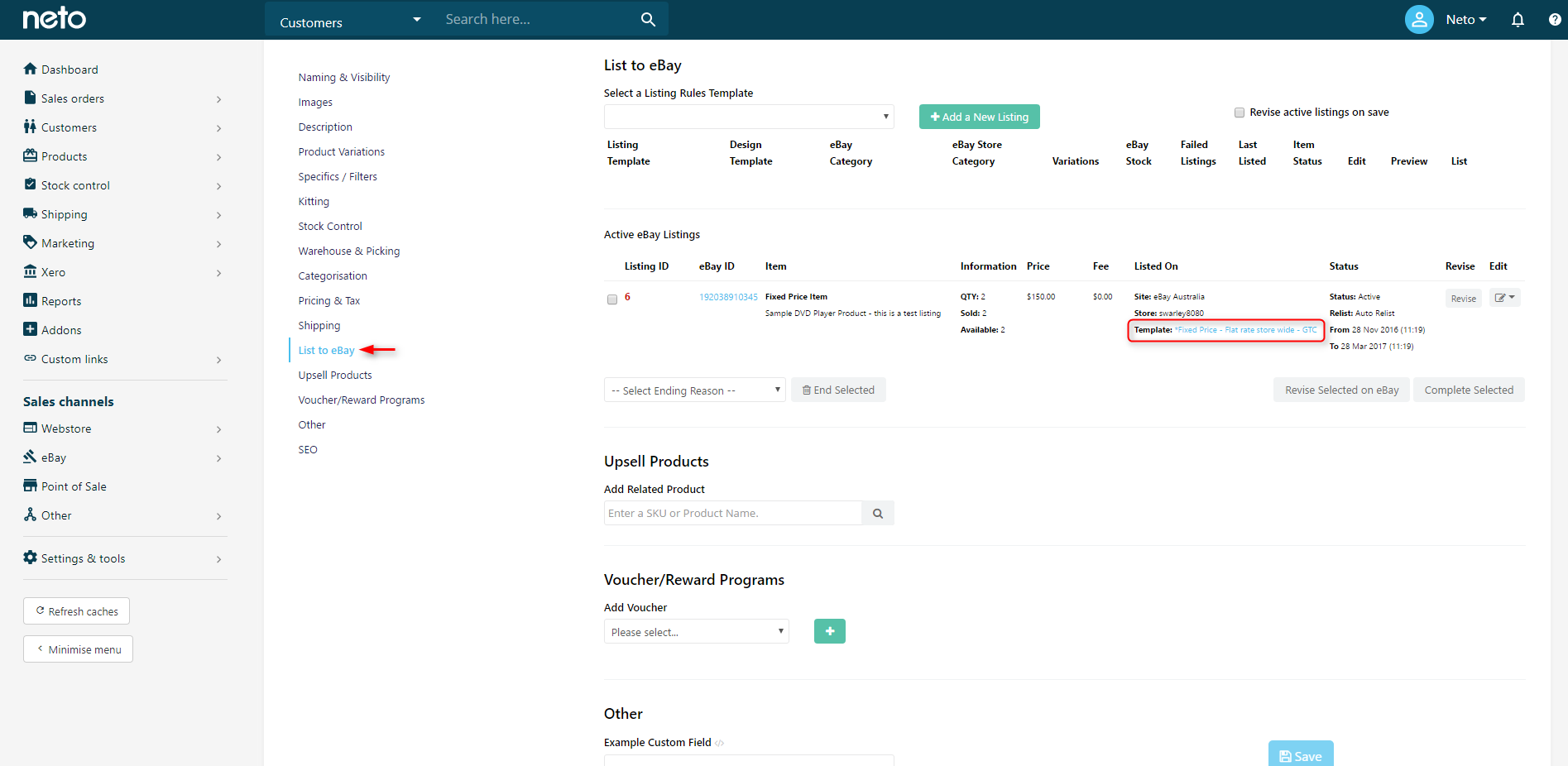
Task: Click the Search here input field
Action: point(538,19)
